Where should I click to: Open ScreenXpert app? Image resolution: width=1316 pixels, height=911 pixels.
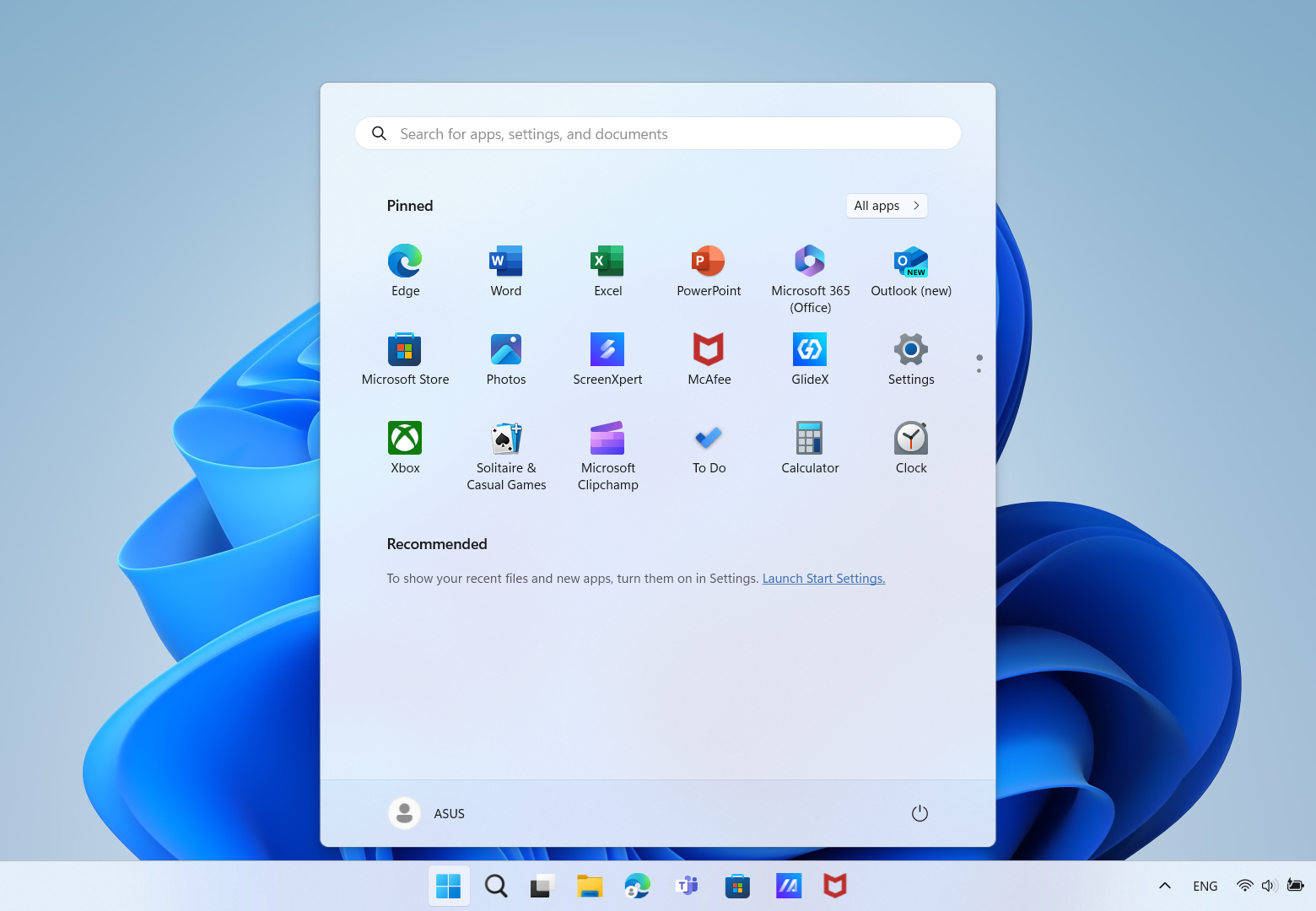(x=607, y=360)
